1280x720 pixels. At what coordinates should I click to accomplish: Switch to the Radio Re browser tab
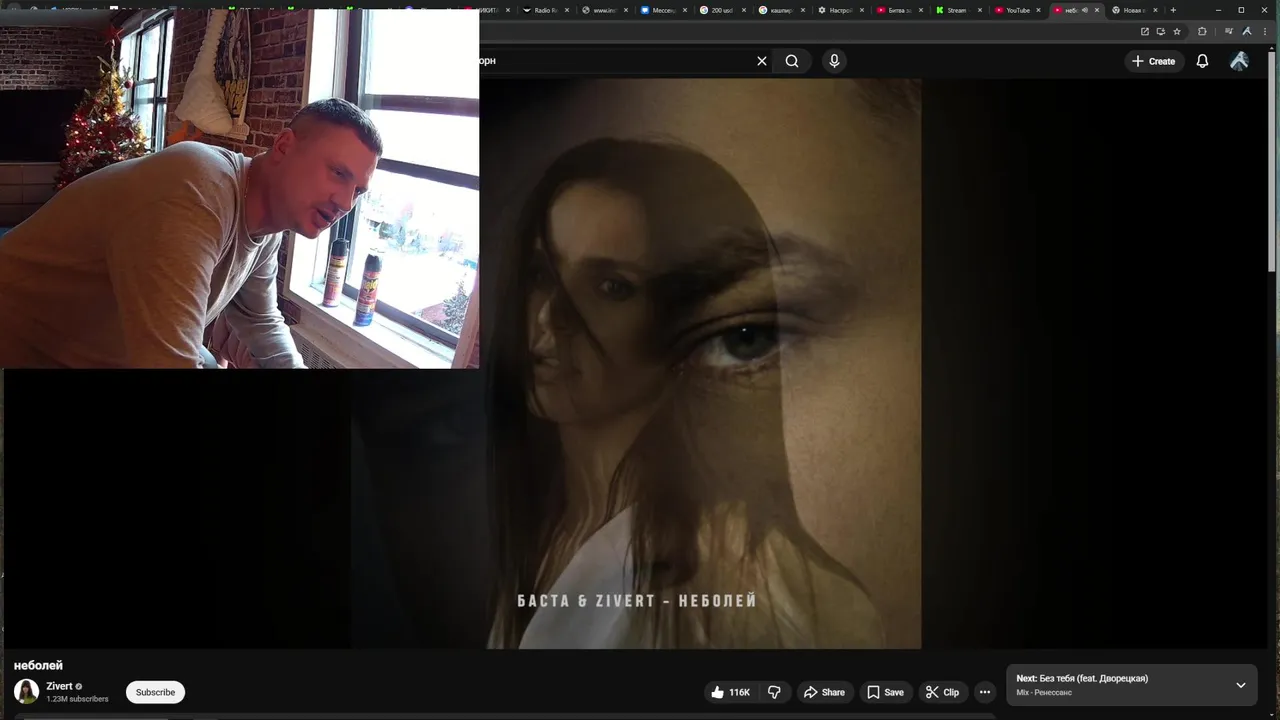point(545,10)
